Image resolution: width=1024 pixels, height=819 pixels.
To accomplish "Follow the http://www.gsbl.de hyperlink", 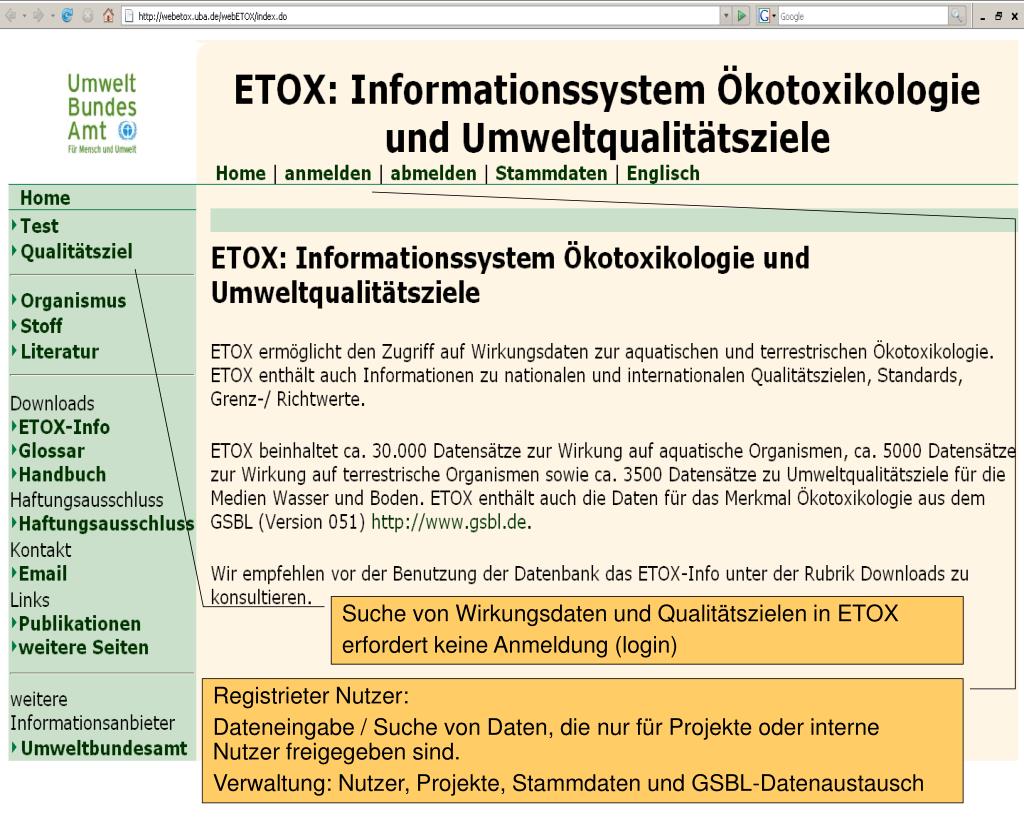I will (x=449, y=522).
